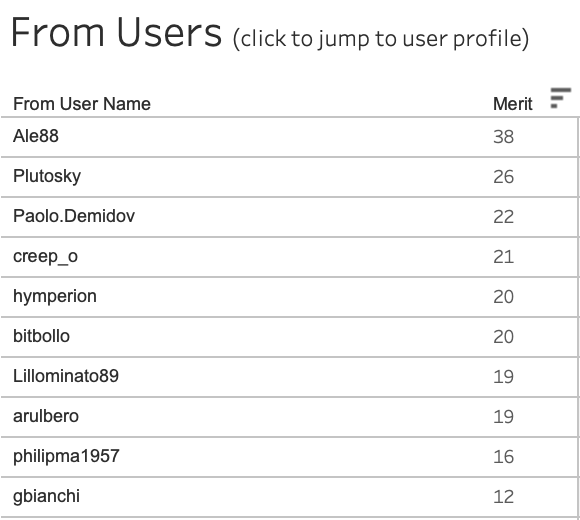This screenshot has width=580, height=520.
Task: Select merit value 22 for Paolo.Demidov
Action: click(x=503, y=217)
